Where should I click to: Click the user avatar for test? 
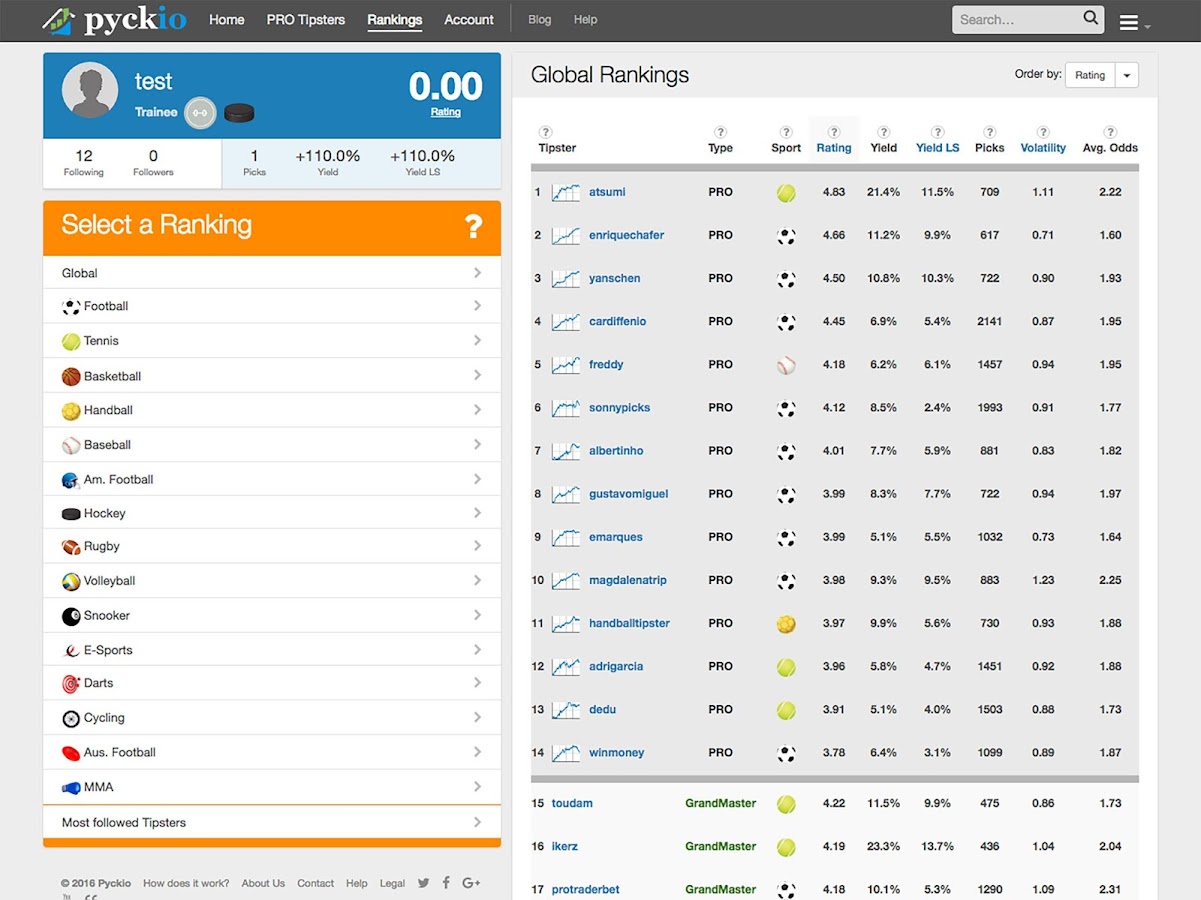click(x=90, y=90)
